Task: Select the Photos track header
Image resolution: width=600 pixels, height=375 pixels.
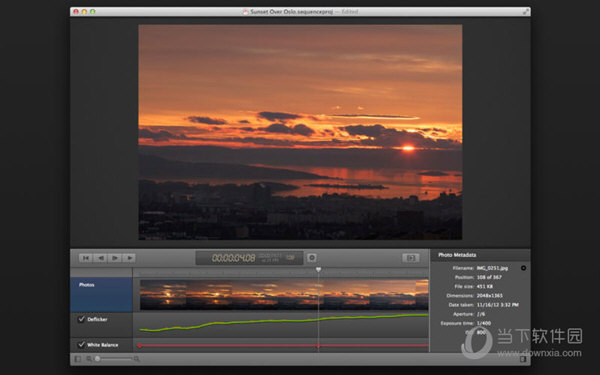Action: (101, 295)
